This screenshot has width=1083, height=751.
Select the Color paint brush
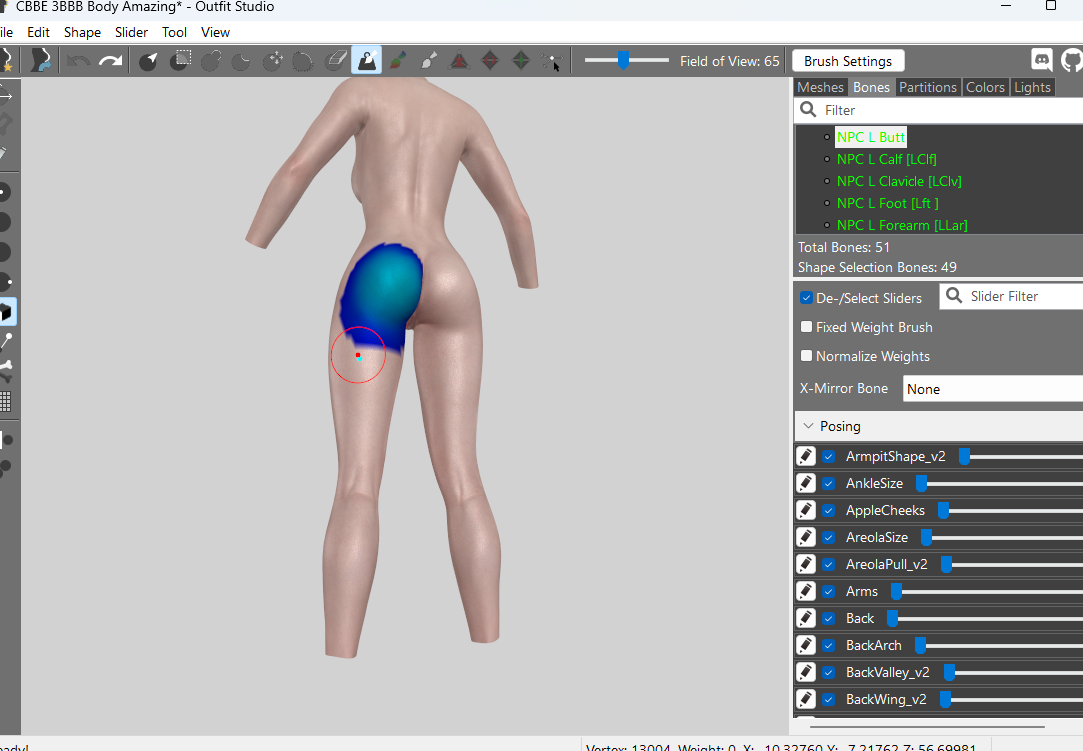click(396, 60)
